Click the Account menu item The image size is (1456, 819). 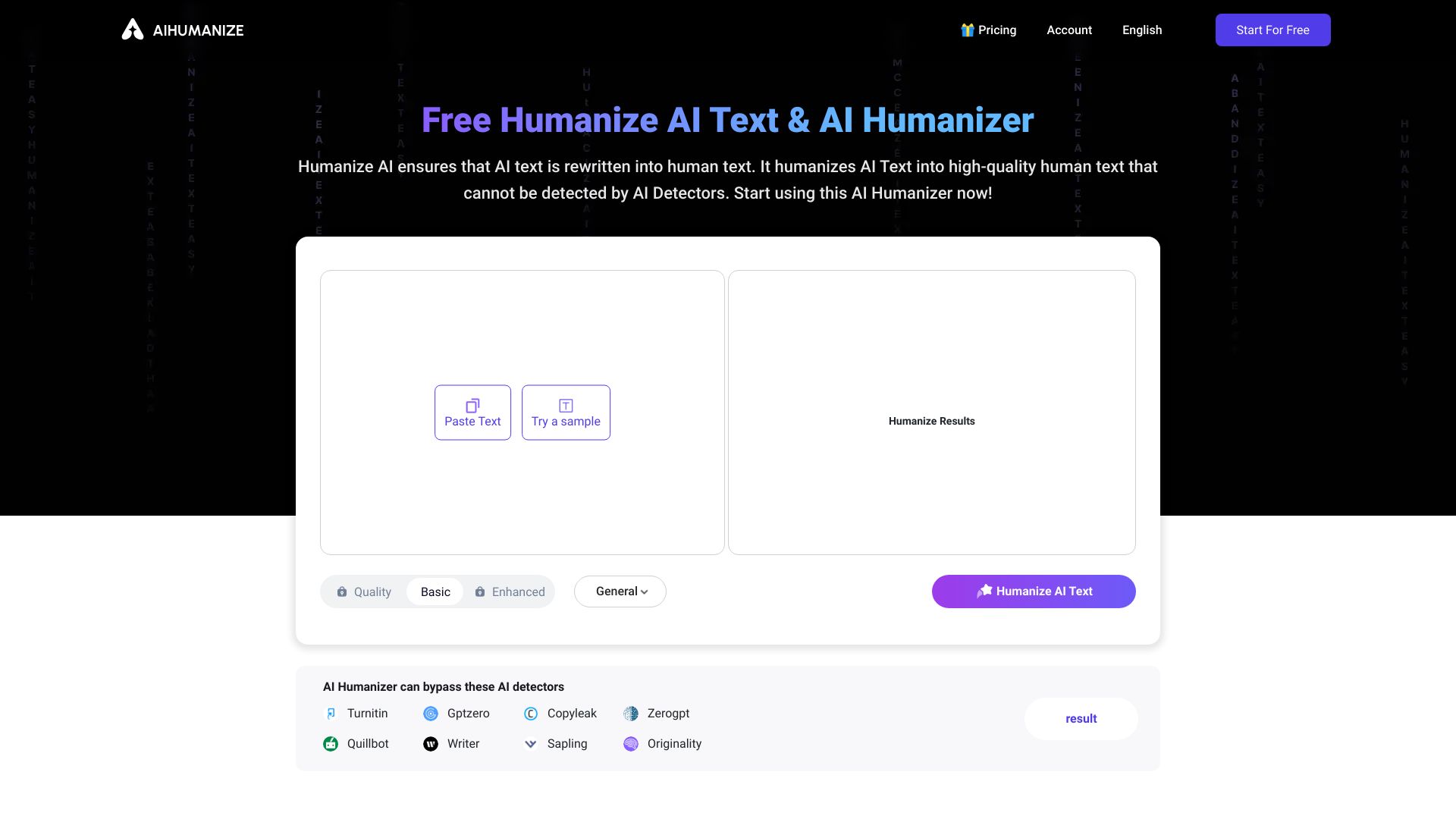1069,30
